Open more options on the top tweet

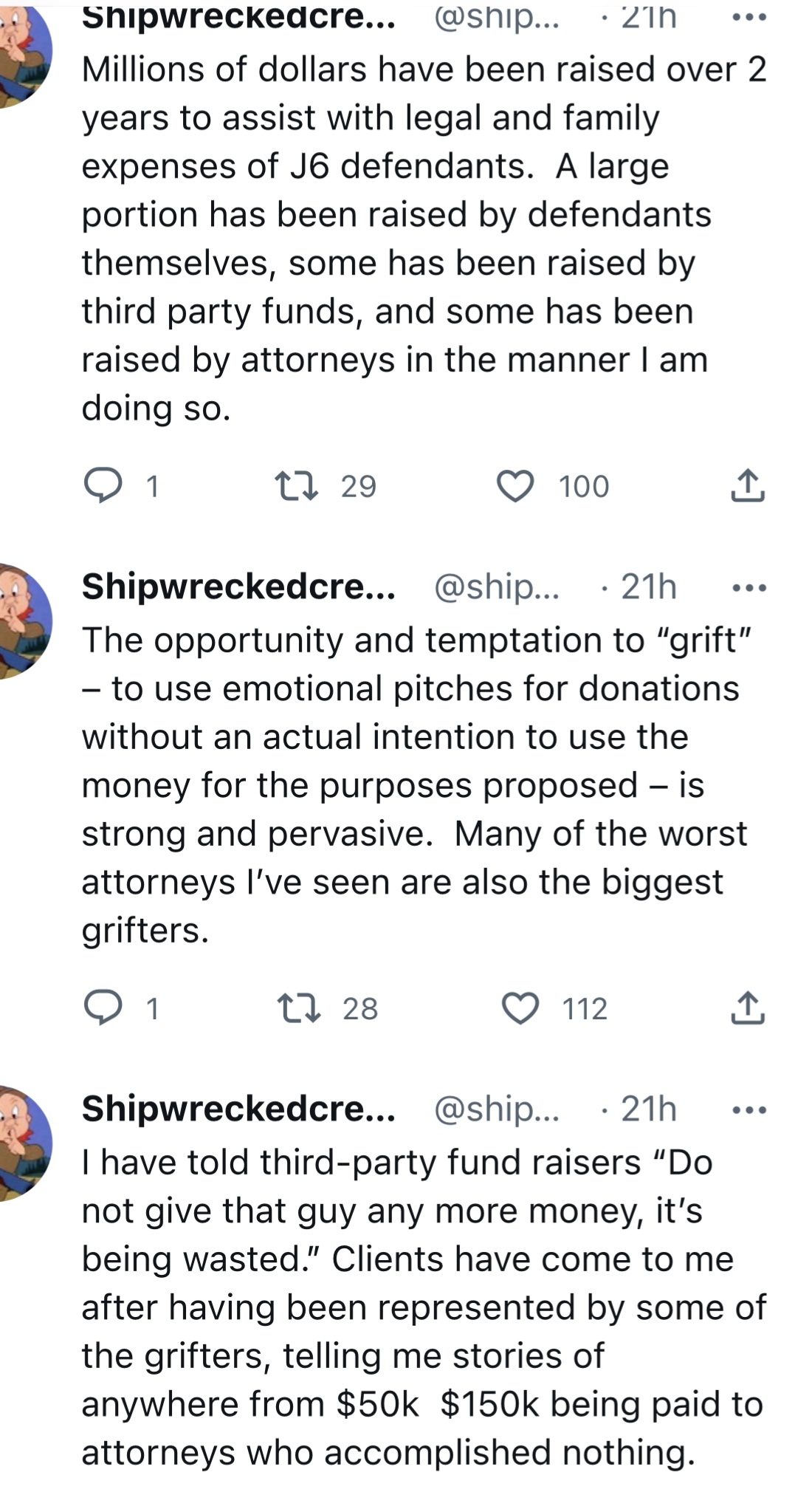pyautogui.click(x=749, y=18)
